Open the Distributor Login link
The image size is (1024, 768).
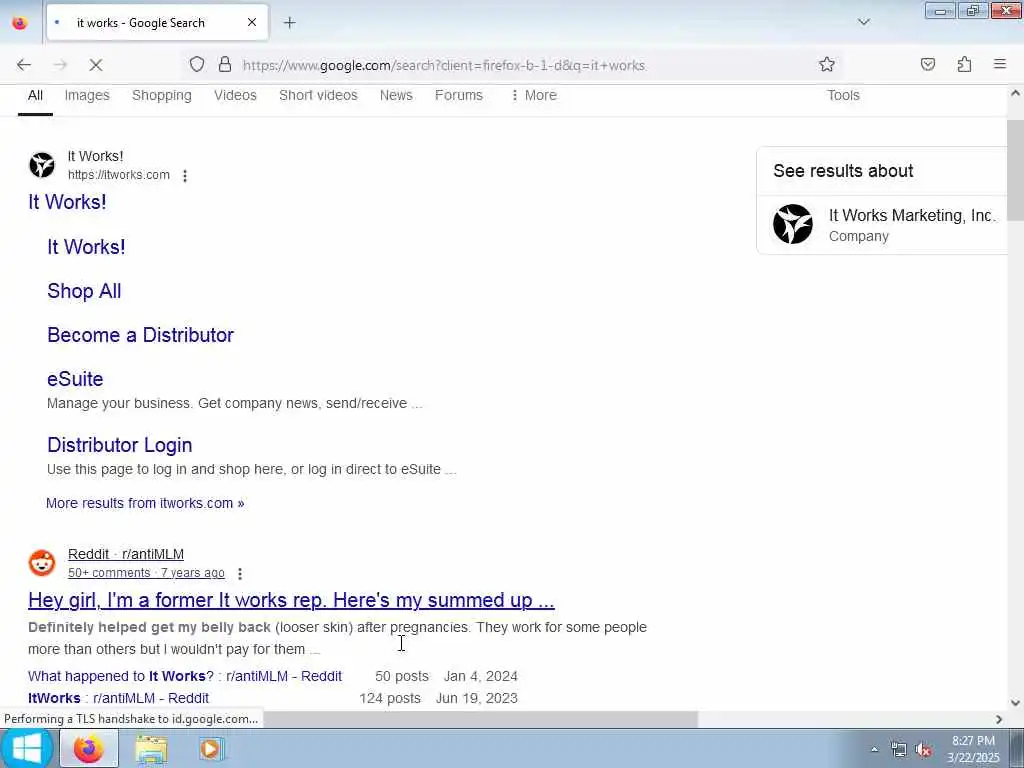coord(120,445)
